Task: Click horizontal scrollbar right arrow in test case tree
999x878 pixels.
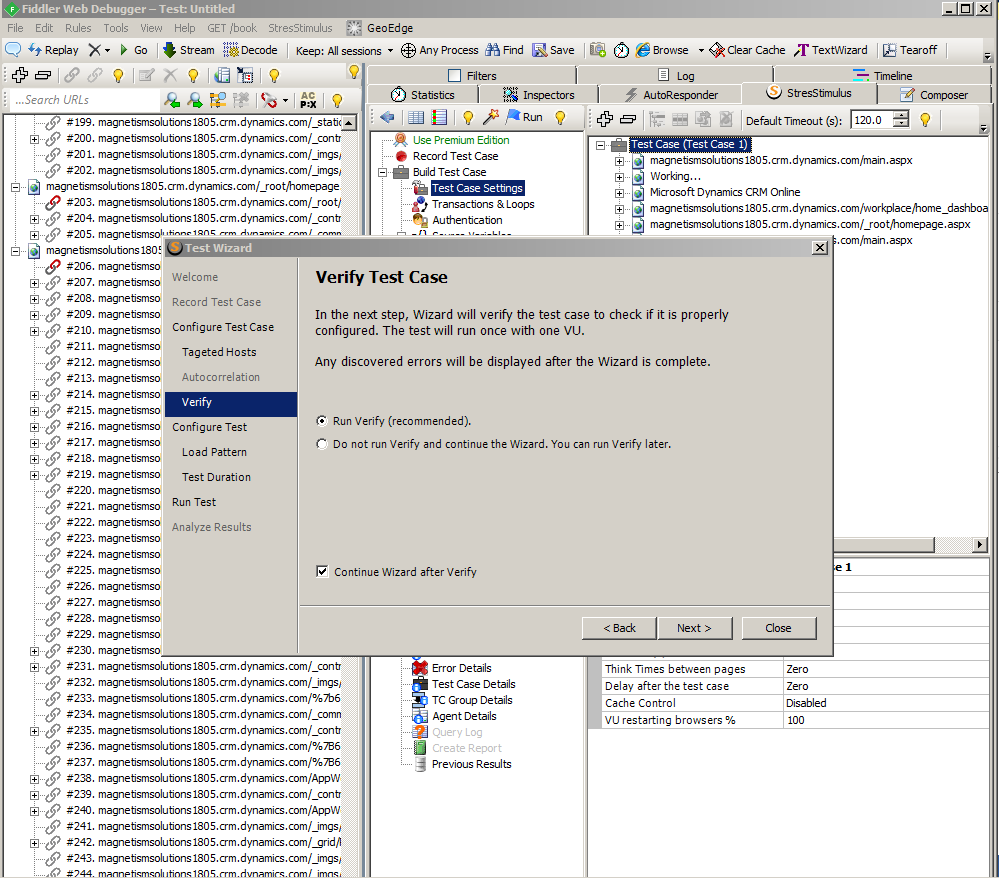Action: point(980,545)
